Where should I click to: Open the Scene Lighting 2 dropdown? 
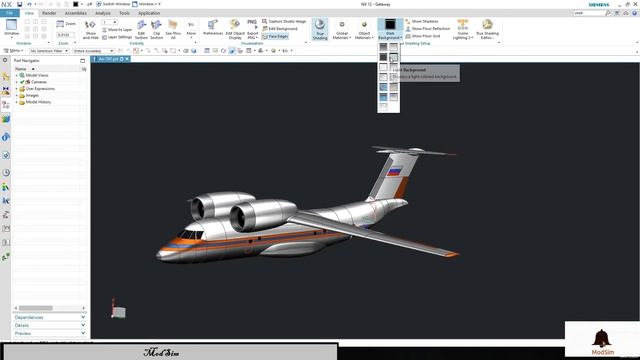tap(462, 29)
